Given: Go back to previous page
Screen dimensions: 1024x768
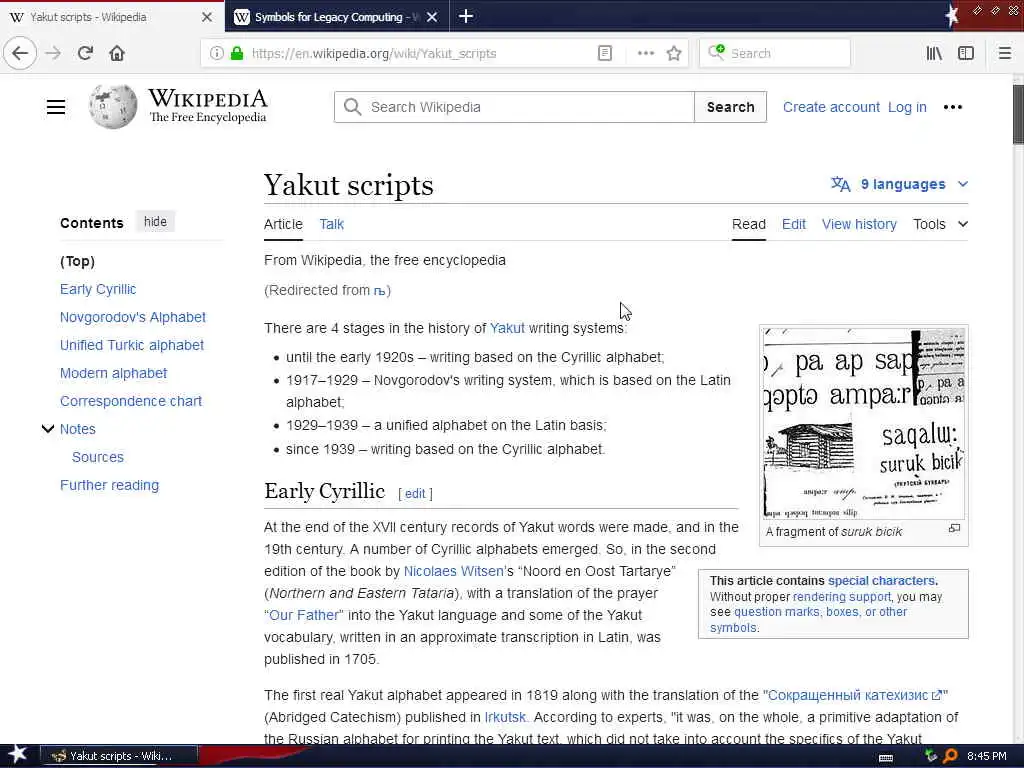Looking at the screenshot, I should 20,53.
